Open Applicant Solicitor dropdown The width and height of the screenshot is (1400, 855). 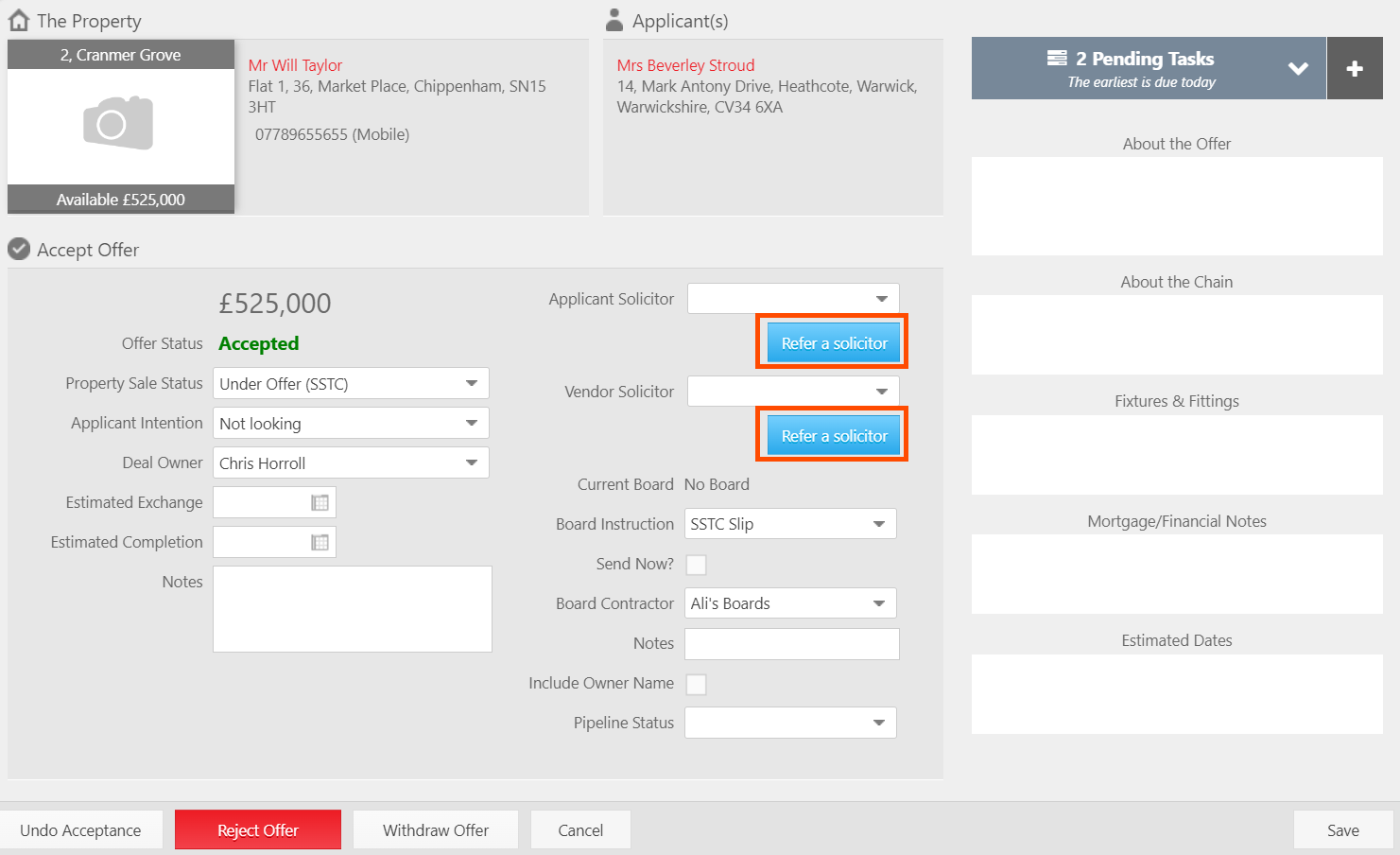click(793, 299)
